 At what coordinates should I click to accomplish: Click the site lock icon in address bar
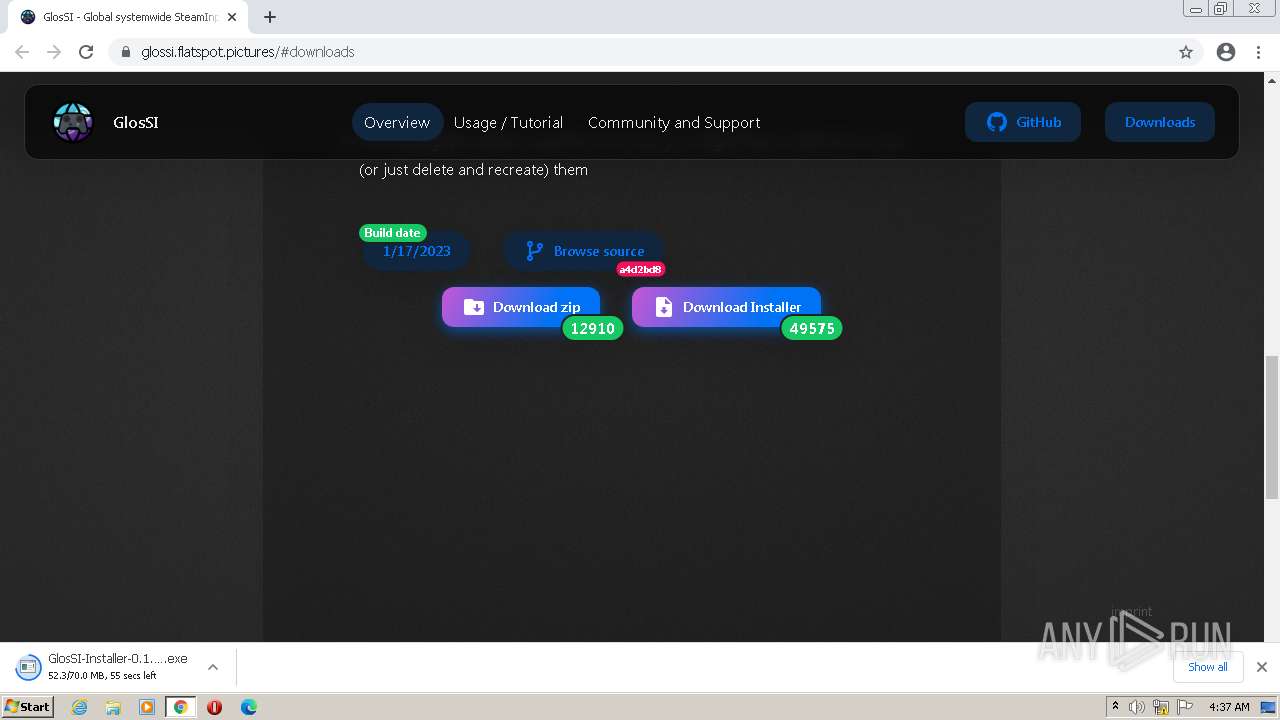tap(126, 52)
